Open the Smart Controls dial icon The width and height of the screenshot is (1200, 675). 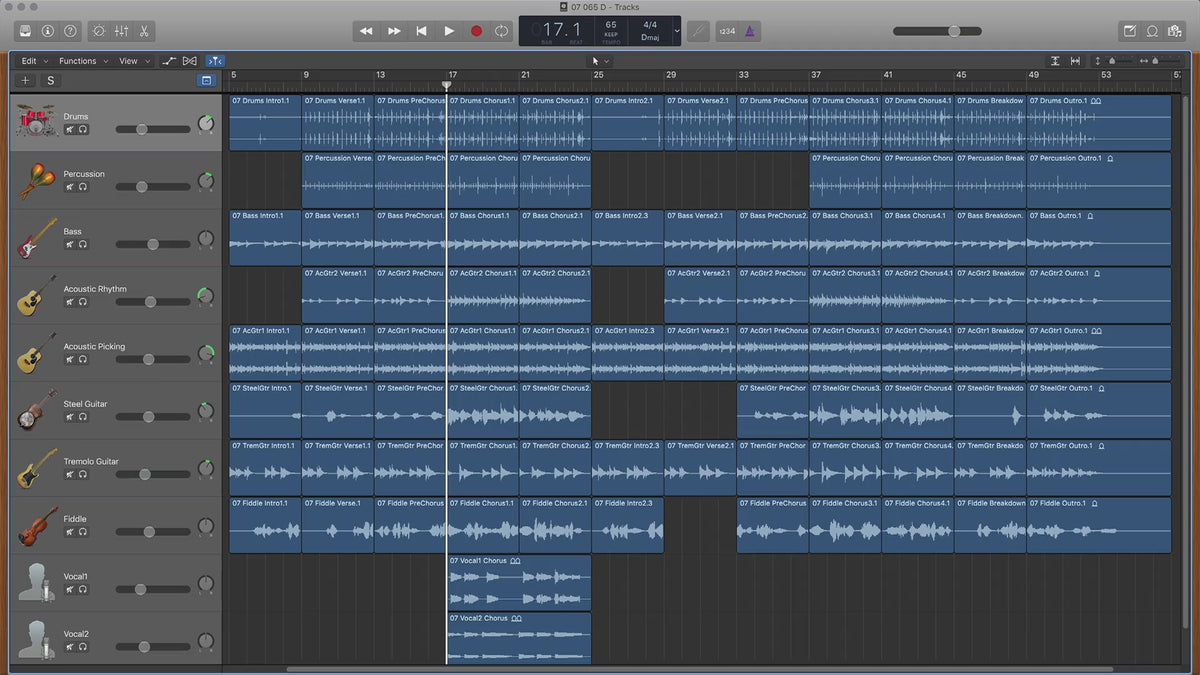click(x=98, y=31)
